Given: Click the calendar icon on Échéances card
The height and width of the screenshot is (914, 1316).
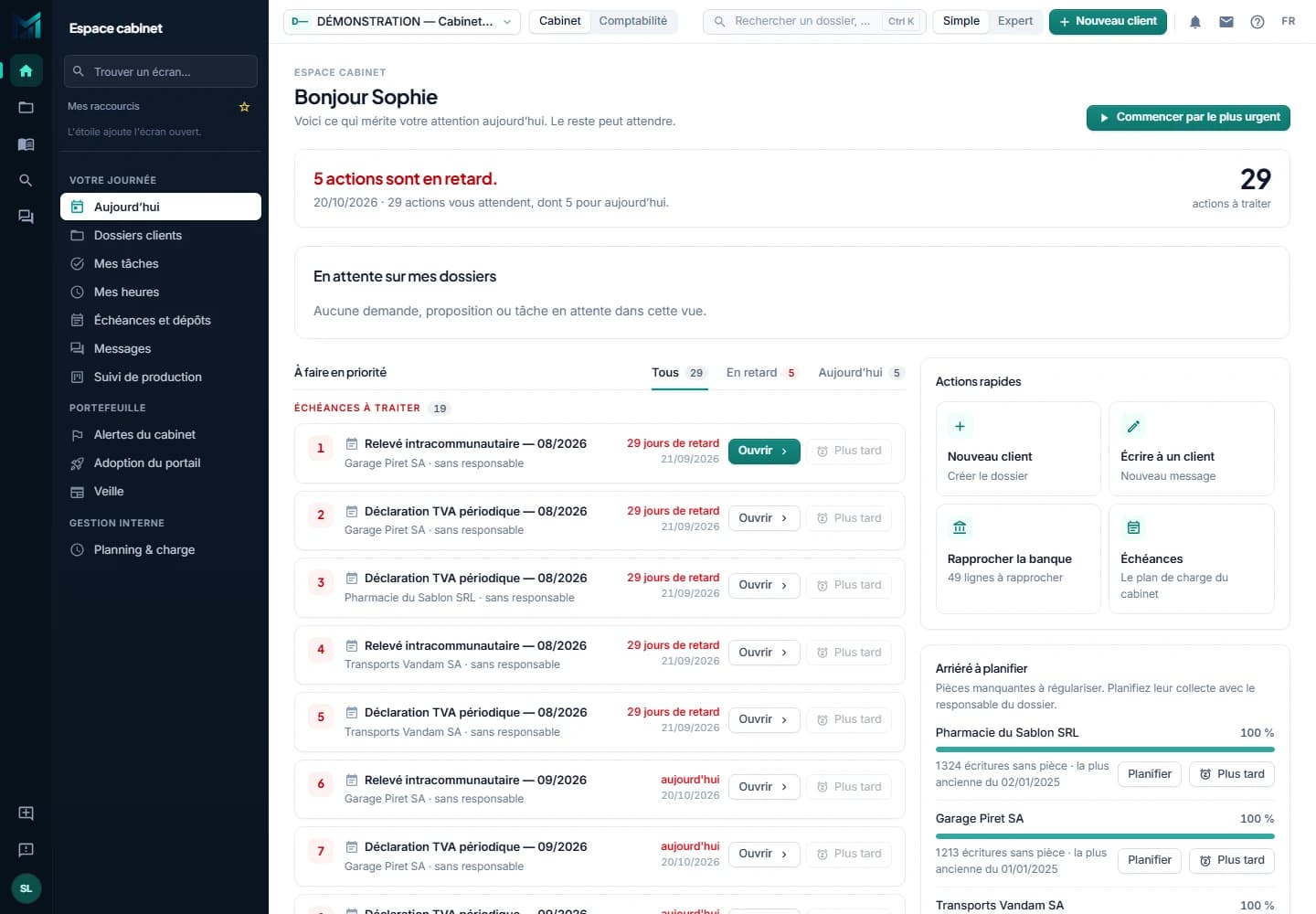Looking at the screenshot, I should 1133,527.
